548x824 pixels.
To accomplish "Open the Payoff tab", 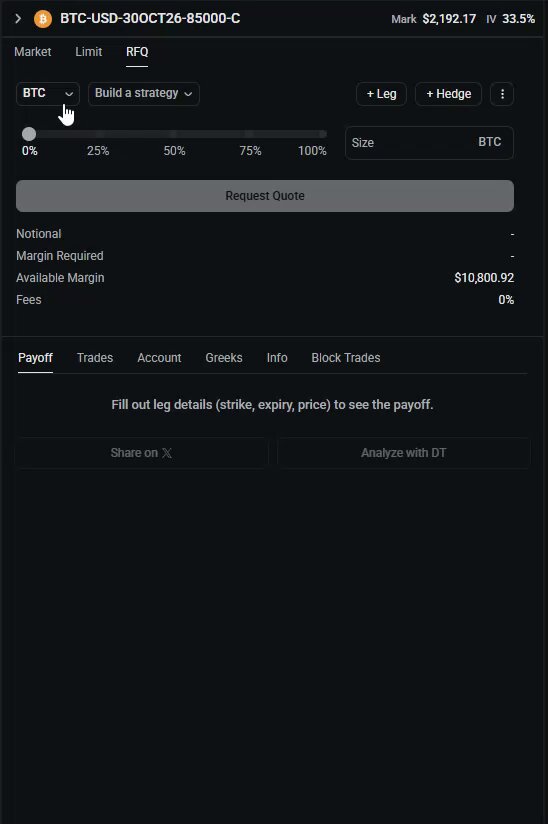I will coord(35,358).
